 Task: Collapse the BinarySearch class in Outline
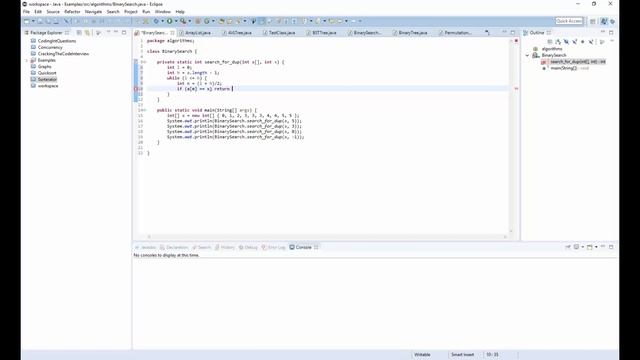[x=527, y=55]
